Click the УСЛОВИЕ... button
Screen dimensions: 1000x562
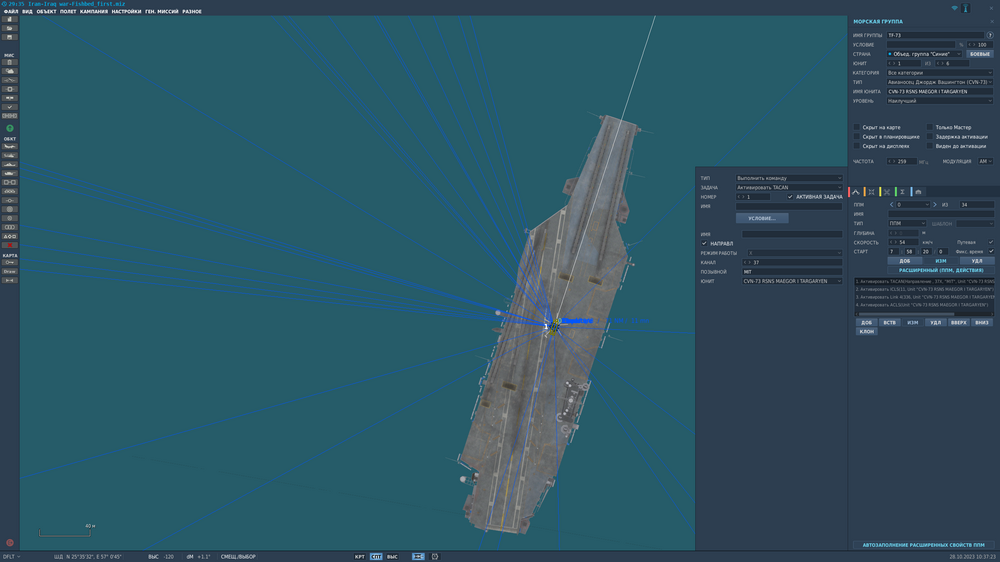click(762, 218)
